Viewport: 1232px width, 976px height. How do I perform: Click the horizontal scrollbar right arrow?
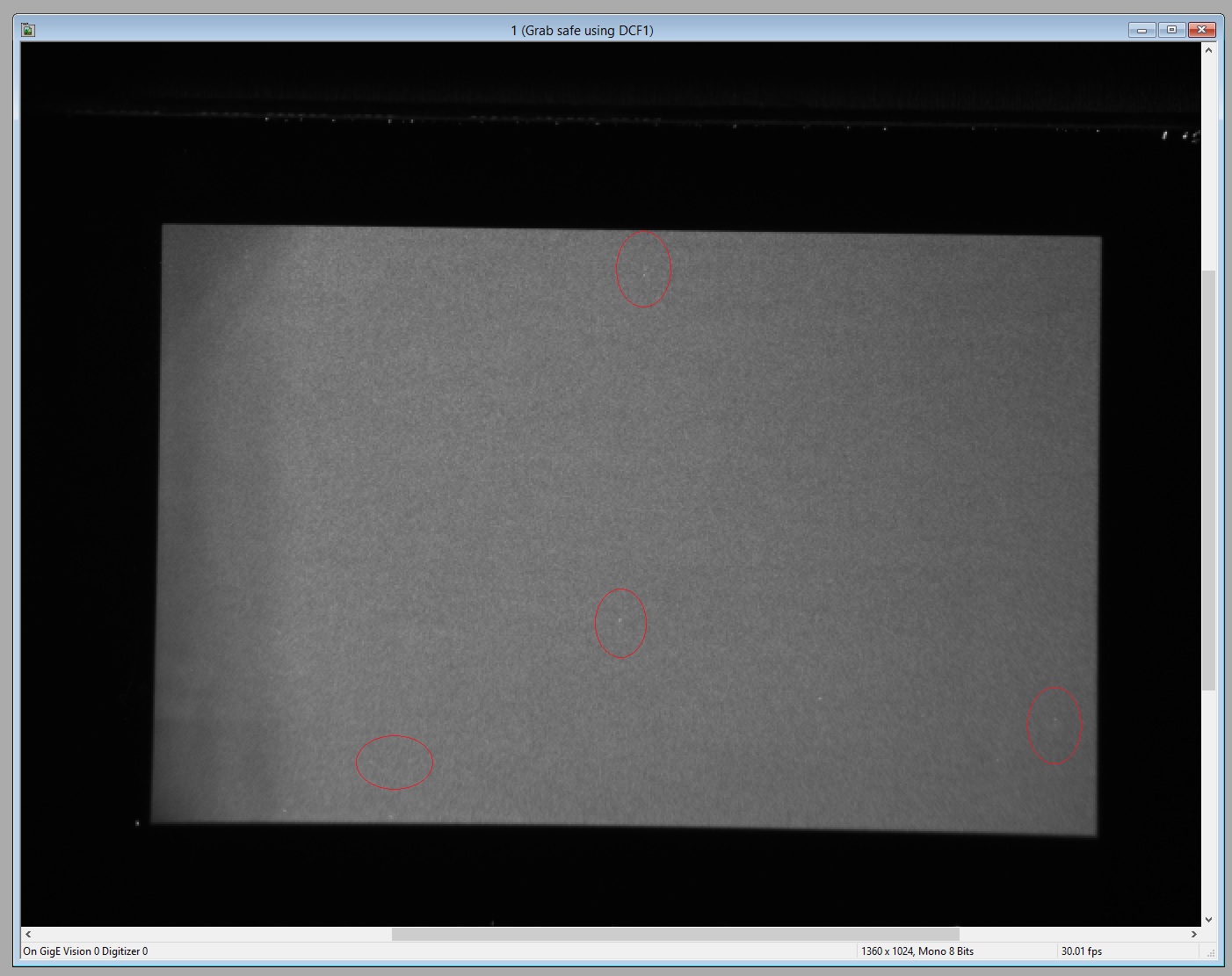tap(1193, 934)
